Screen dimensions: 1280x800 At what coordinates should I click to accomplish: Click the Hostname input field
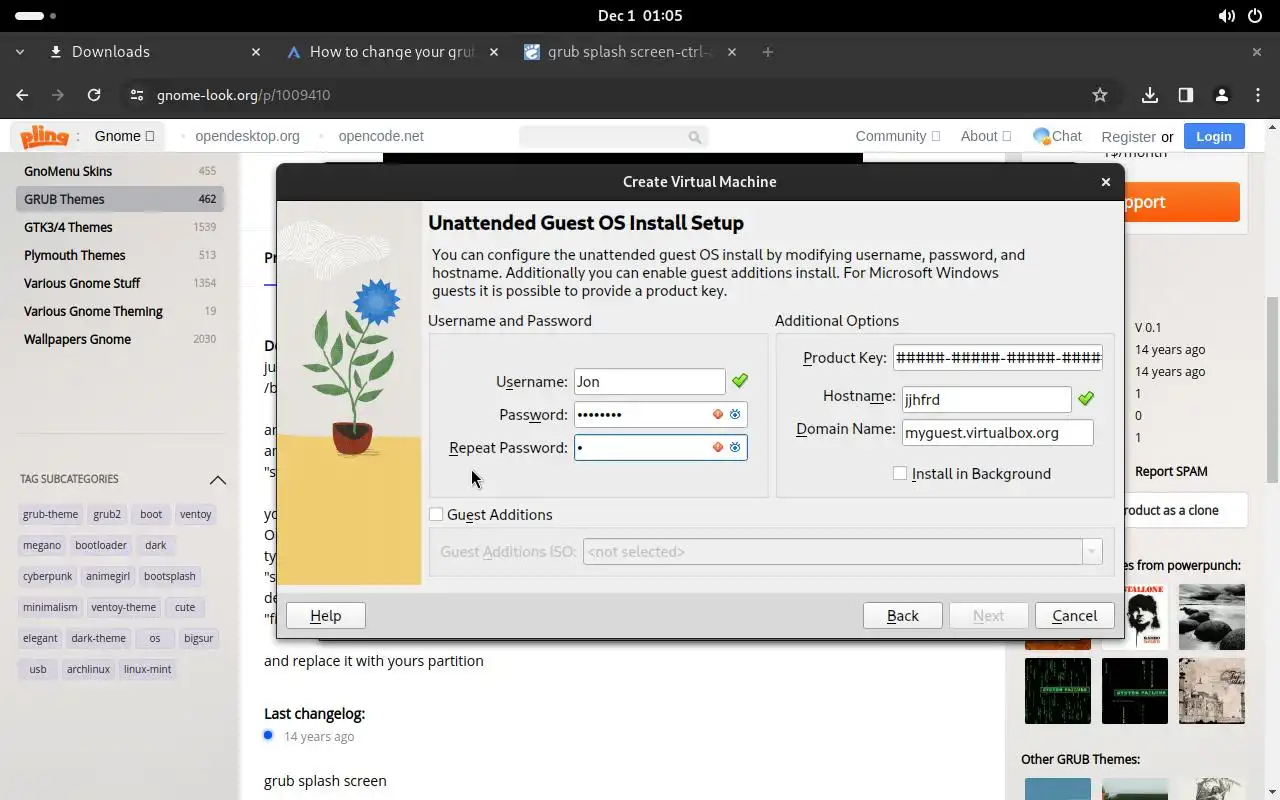987,399
